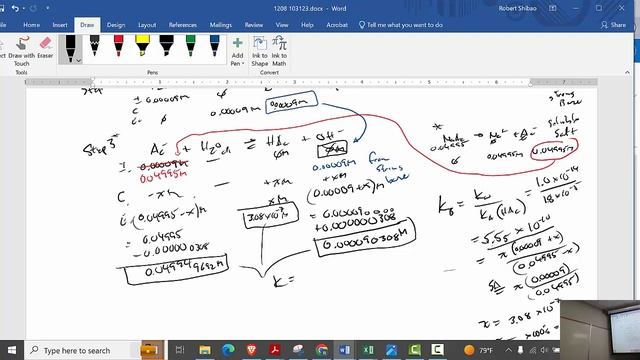Image resolution: width=640 pixels, height=360 pixels.
Task: Open the Review tab
Action: coord(254,25)
